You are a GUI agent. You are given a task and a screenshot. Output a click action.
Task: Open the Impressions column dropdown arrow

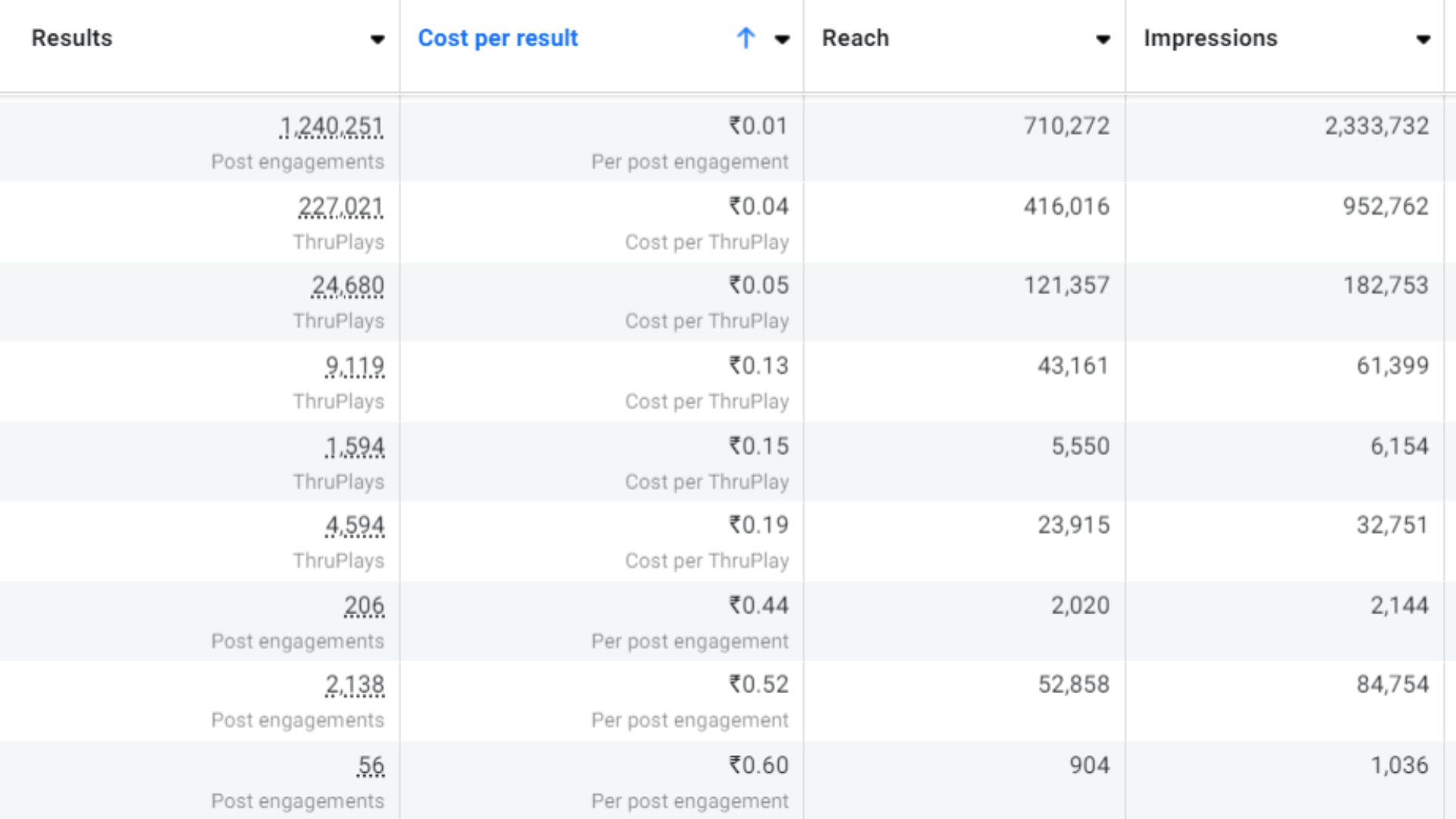tap(1423, 39)
